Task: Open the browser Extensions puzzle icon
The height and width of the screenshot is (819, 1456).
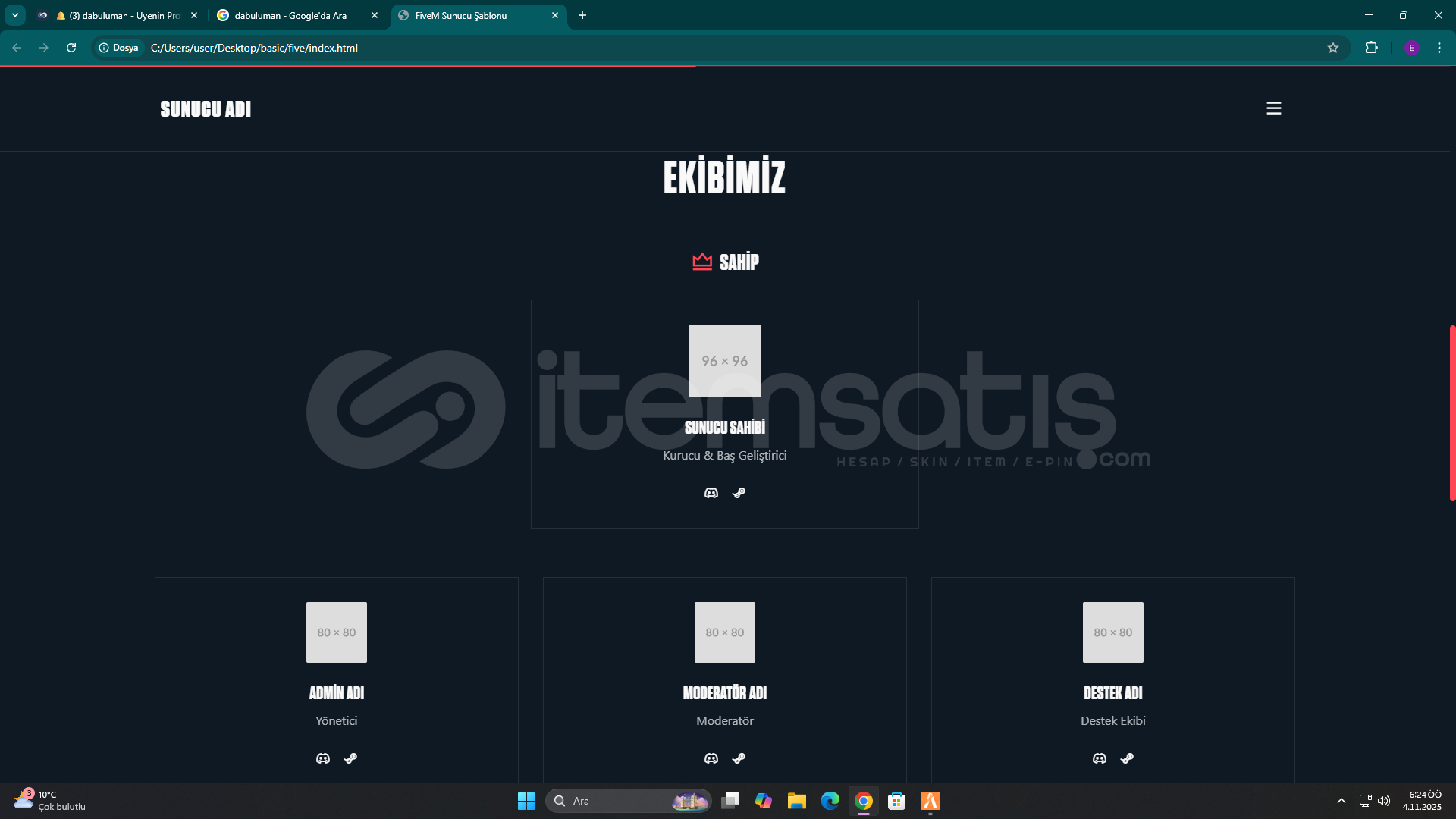Action: coord(1371,48)
